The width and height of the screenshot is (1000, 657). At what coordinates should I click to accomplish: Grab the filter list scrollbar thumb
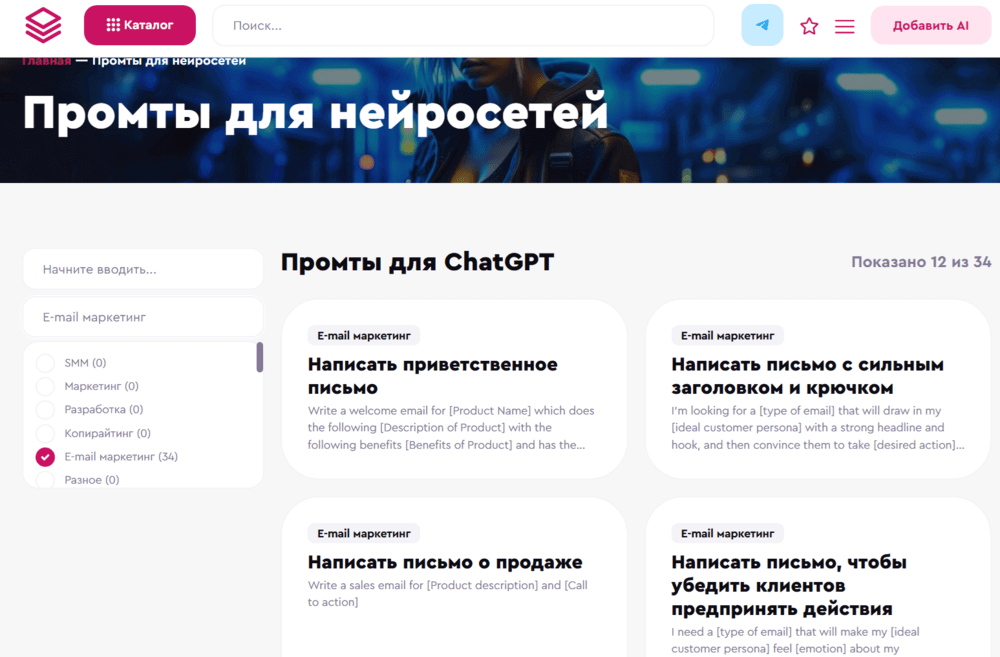tap(260, 357)
